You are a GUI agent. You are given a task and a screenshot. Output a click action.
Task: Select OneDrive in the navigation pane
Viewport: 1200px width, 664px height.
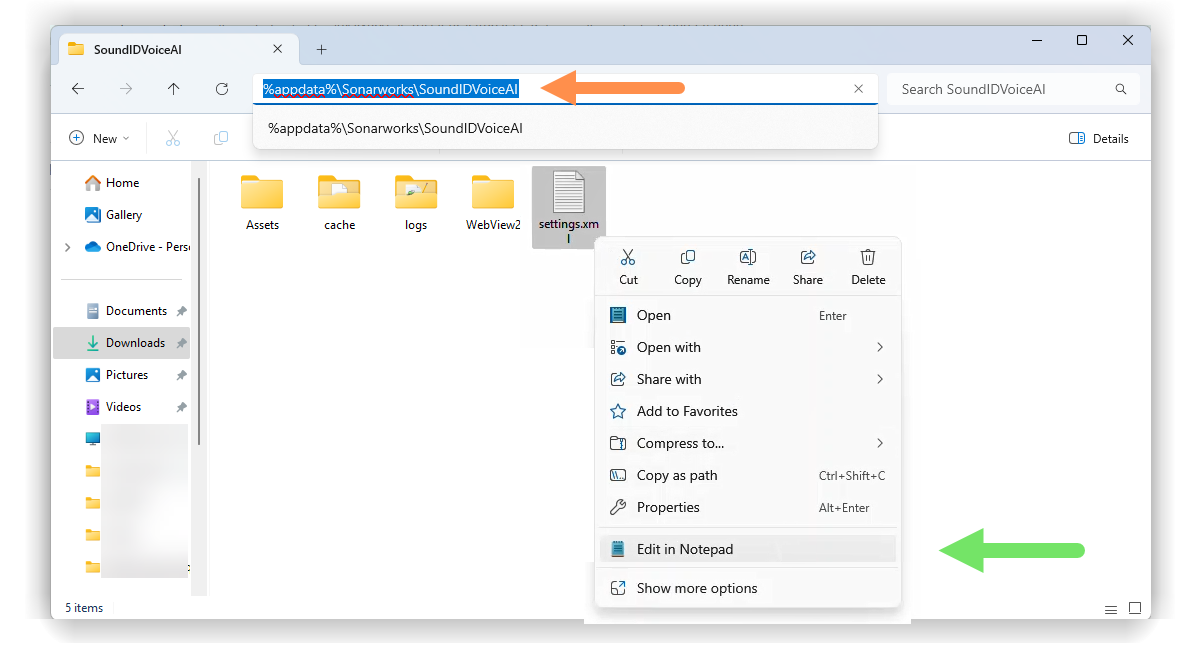136,247
